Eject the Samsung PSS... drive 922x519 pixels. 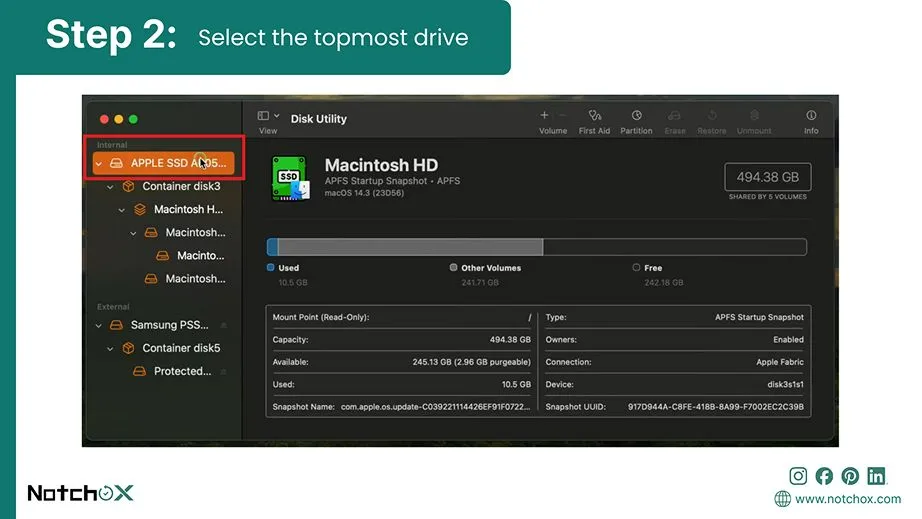click(223, 326)
